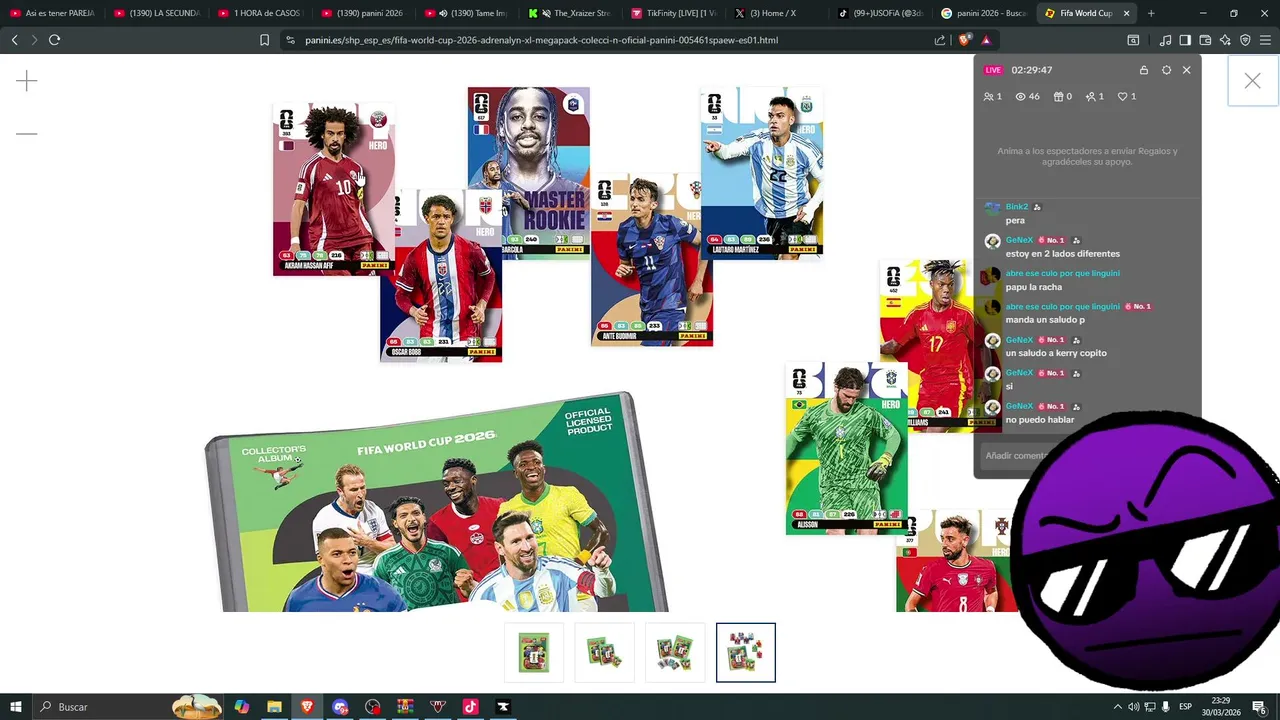Switch to the TikFinity LIVE tab

coord(673,13)
